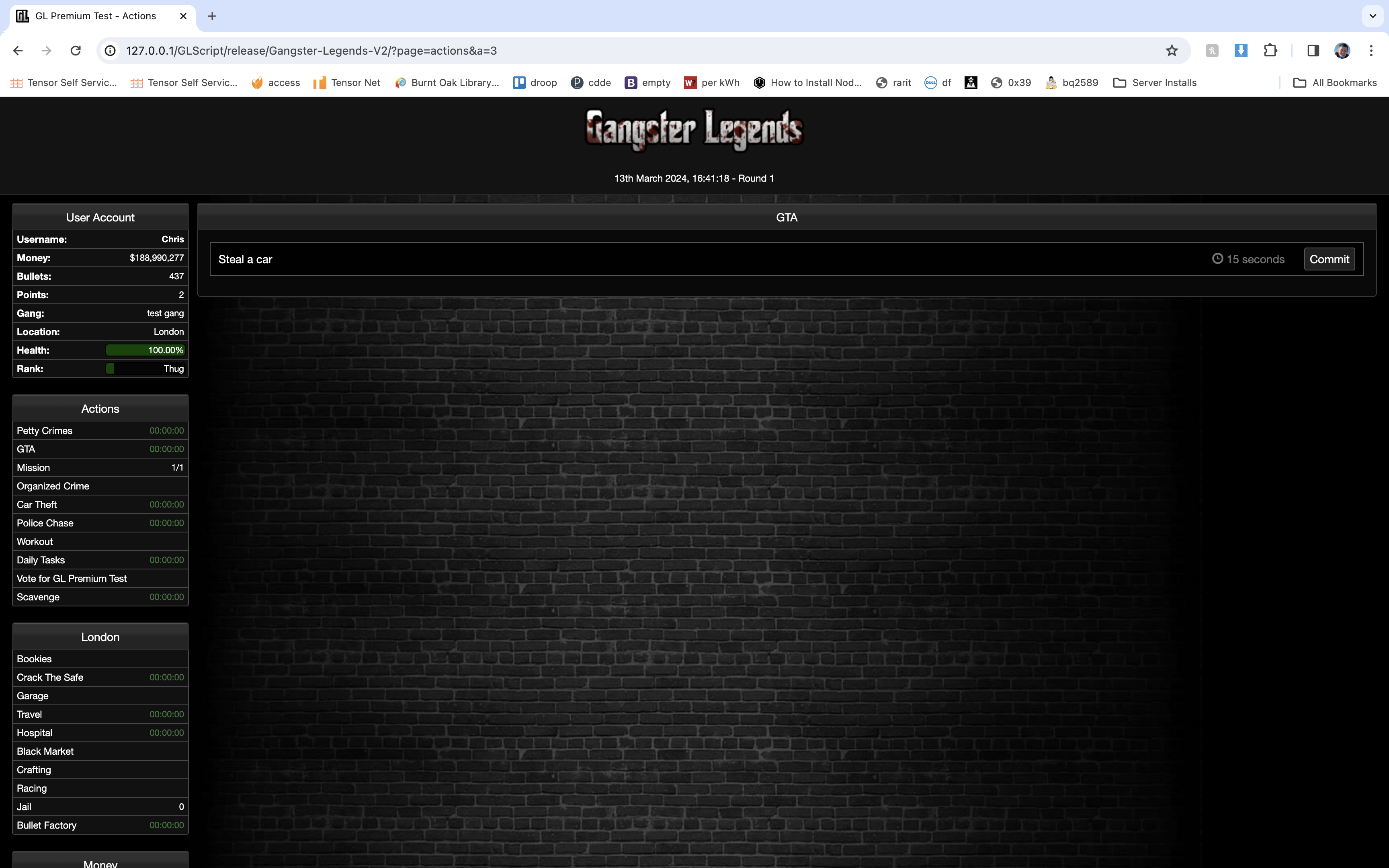Open the All Bookmarks folder

click(x=1334, y=83)
